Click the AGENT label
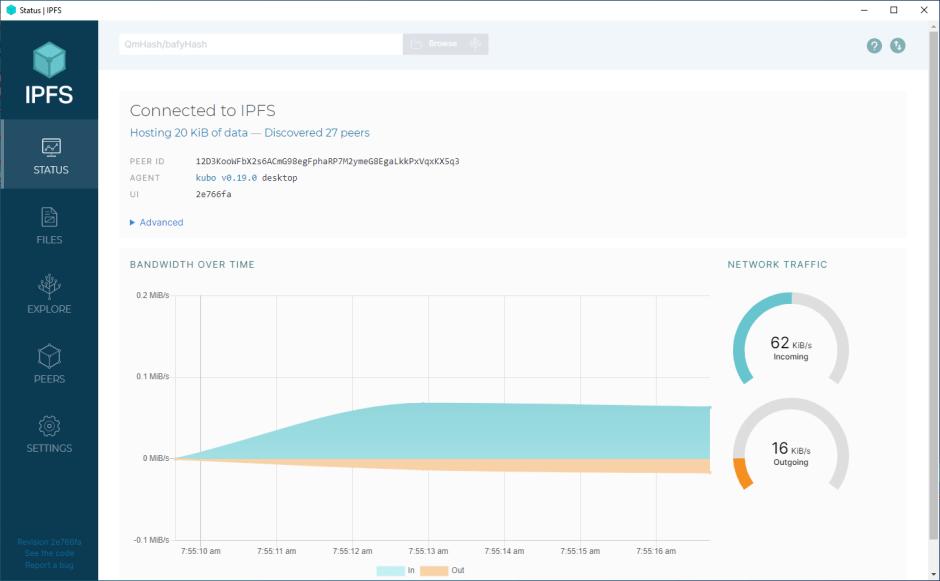940x581 pixels. (x=144, y=178)
